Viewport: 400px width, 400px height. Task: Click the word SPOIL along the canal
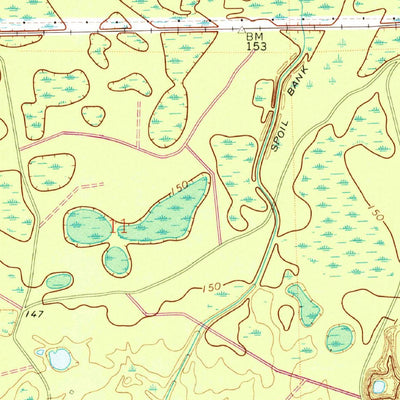[x=279, y=136]
